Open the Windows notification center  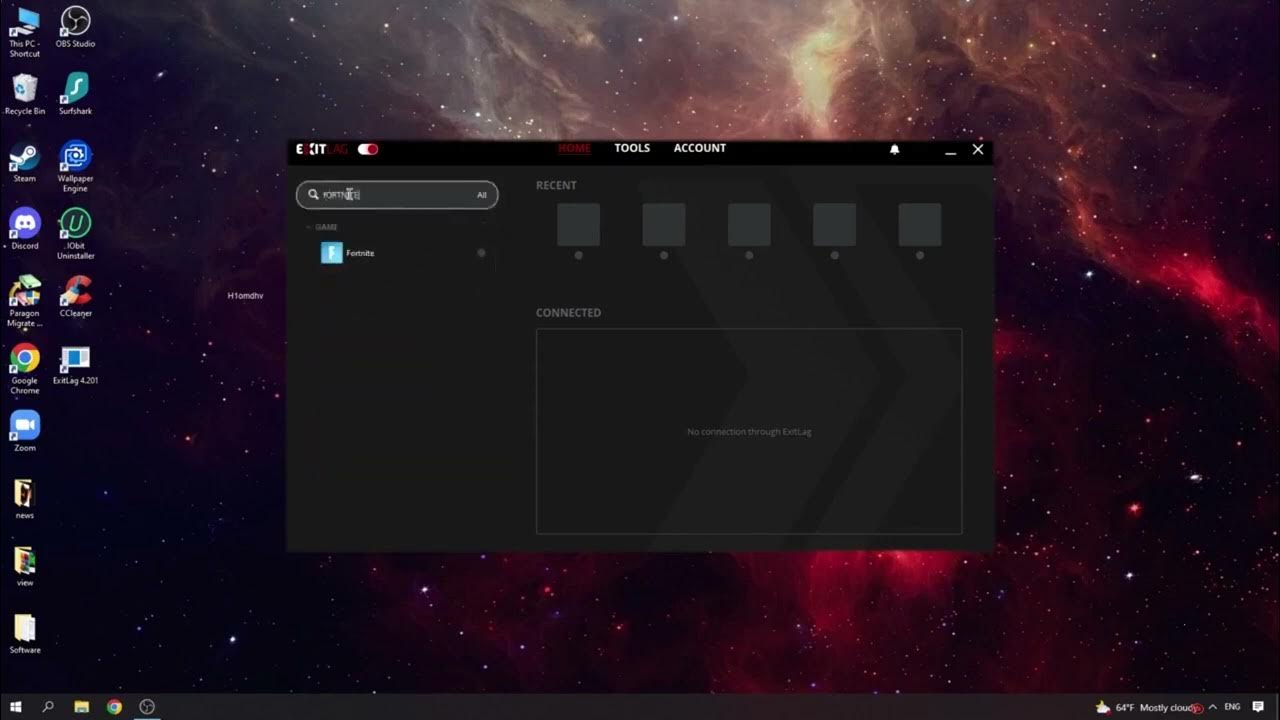pos(1258,707)
